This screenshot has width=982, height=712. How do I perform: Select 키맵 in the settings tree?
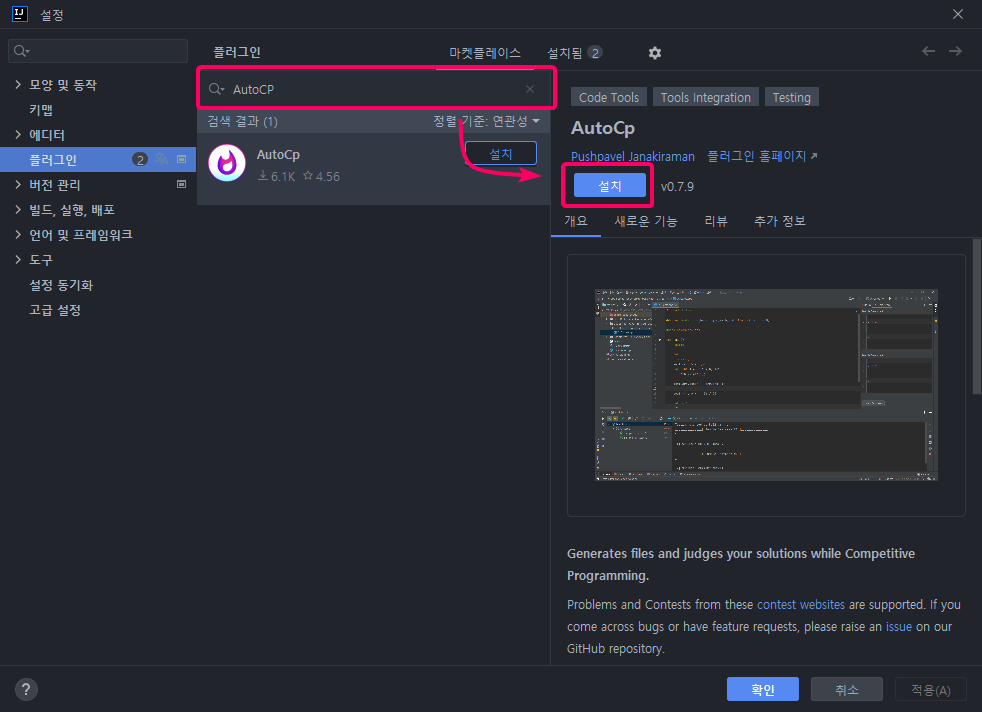coord(41,110)
